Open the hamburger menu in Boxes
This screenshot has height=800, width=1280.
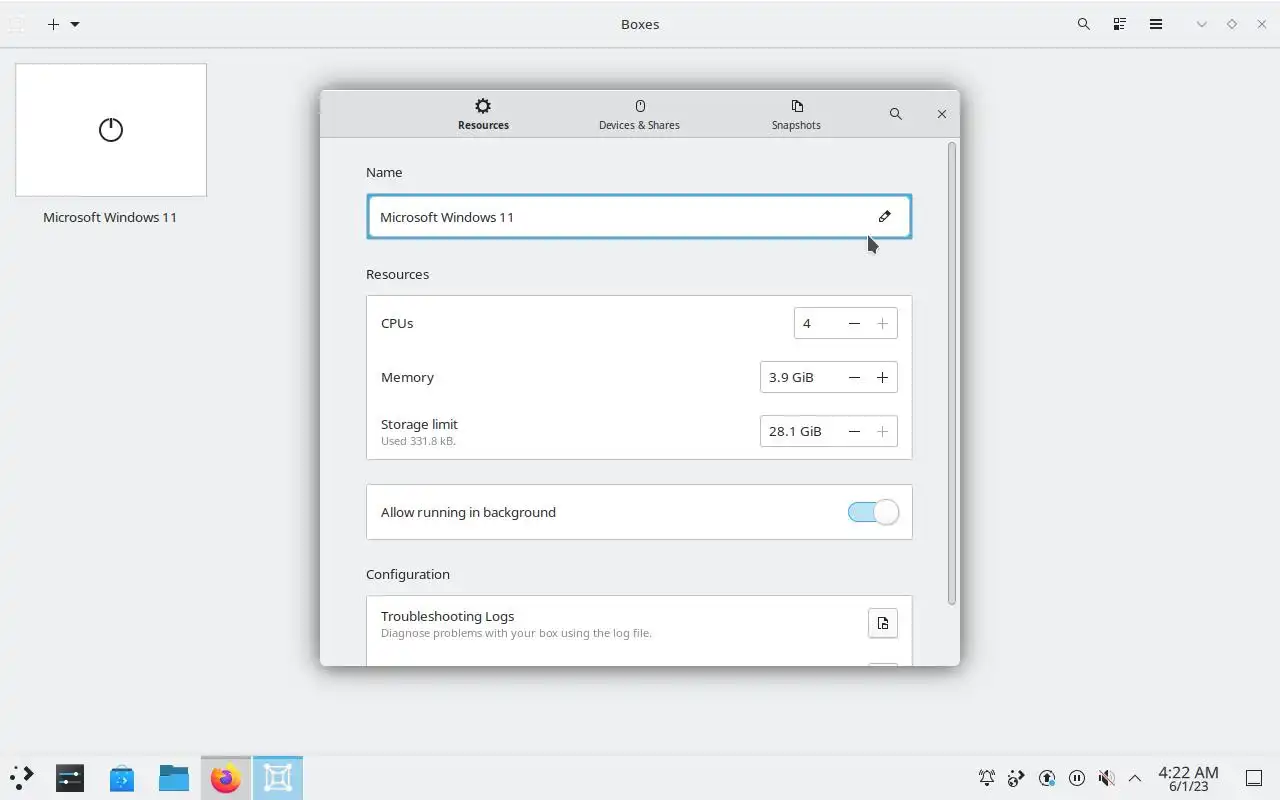click(x=1156, y=24)
